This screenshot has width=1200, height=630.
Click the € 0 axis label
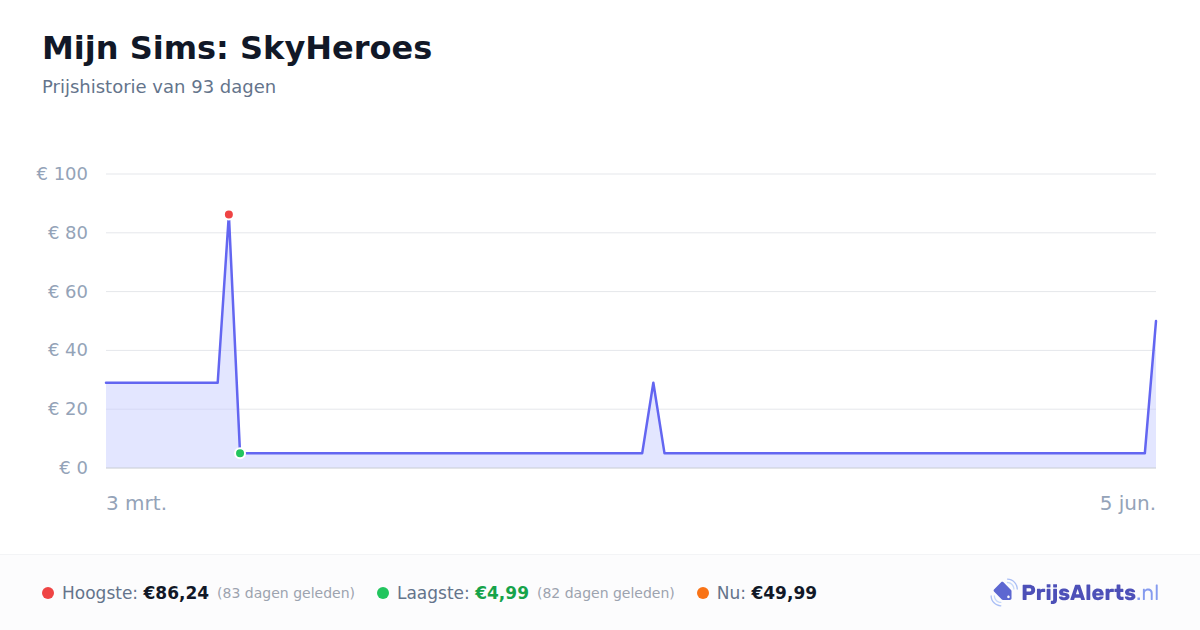click(x=73, y=468)
